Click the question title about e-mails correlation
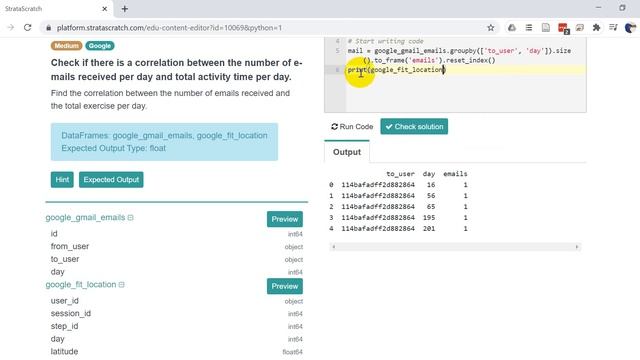This screenshot has width=640, height=360. click(x=176, y=70)
